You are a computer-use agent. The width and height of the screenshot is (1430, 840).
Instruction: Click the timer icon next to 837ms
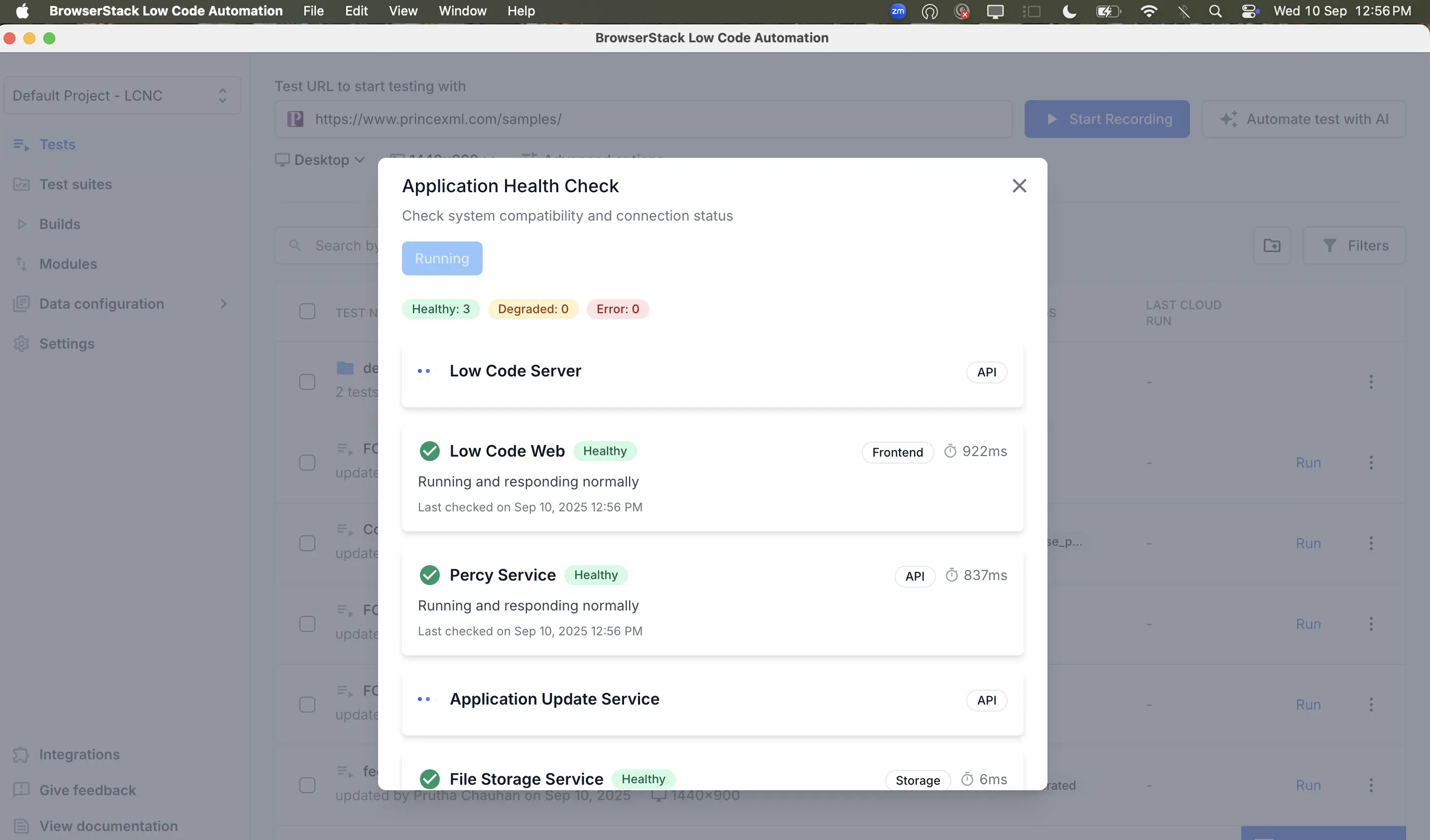952,575
